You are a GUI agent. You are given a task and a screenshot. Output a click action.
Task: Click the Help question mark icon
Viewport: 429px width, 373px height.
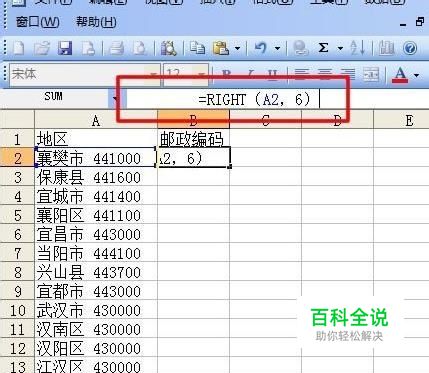click(410, 48)
